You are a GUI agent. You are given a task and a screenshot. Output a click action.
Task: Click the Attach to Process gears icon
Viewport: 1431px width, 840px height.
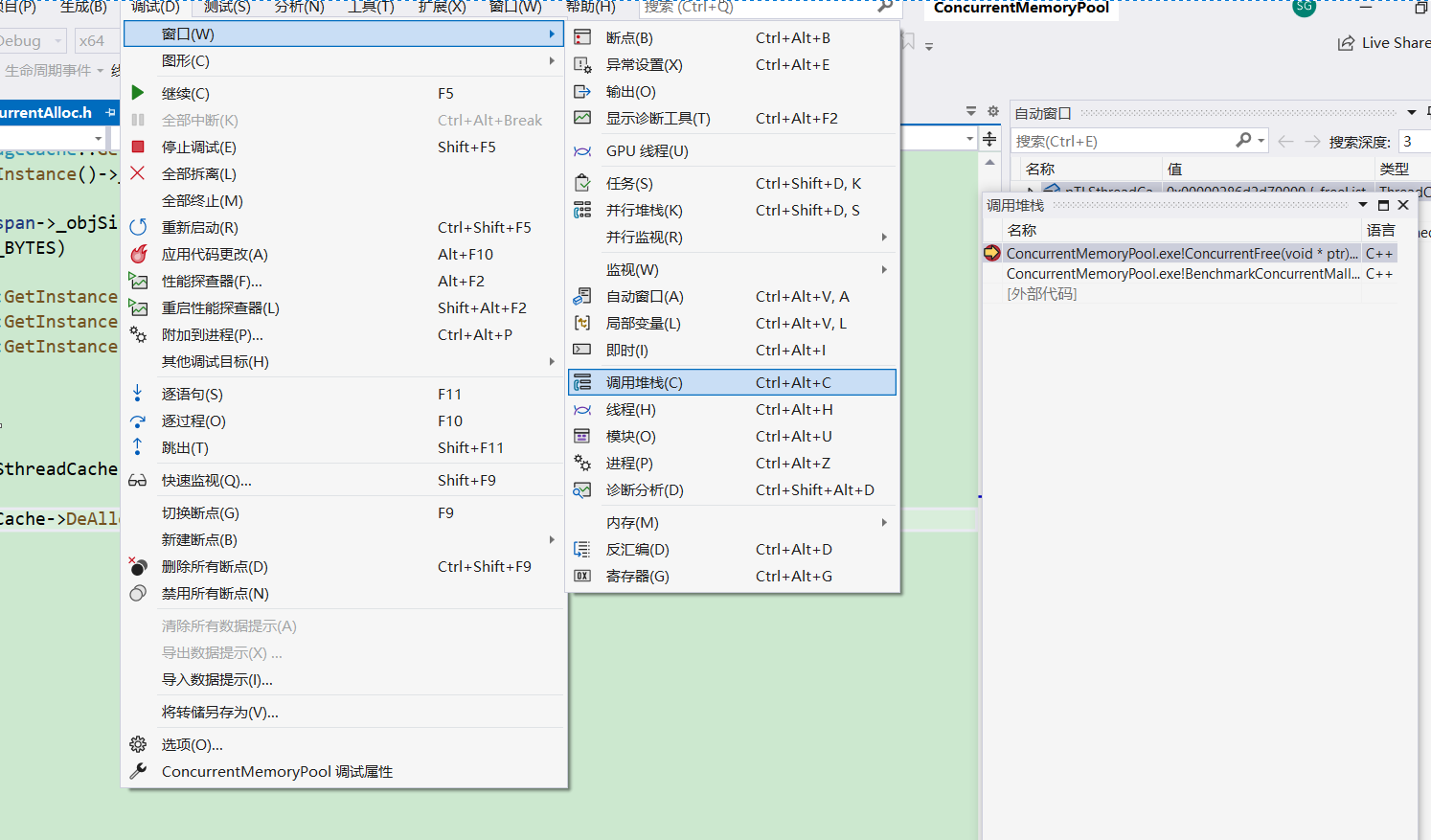coord(138,334)
